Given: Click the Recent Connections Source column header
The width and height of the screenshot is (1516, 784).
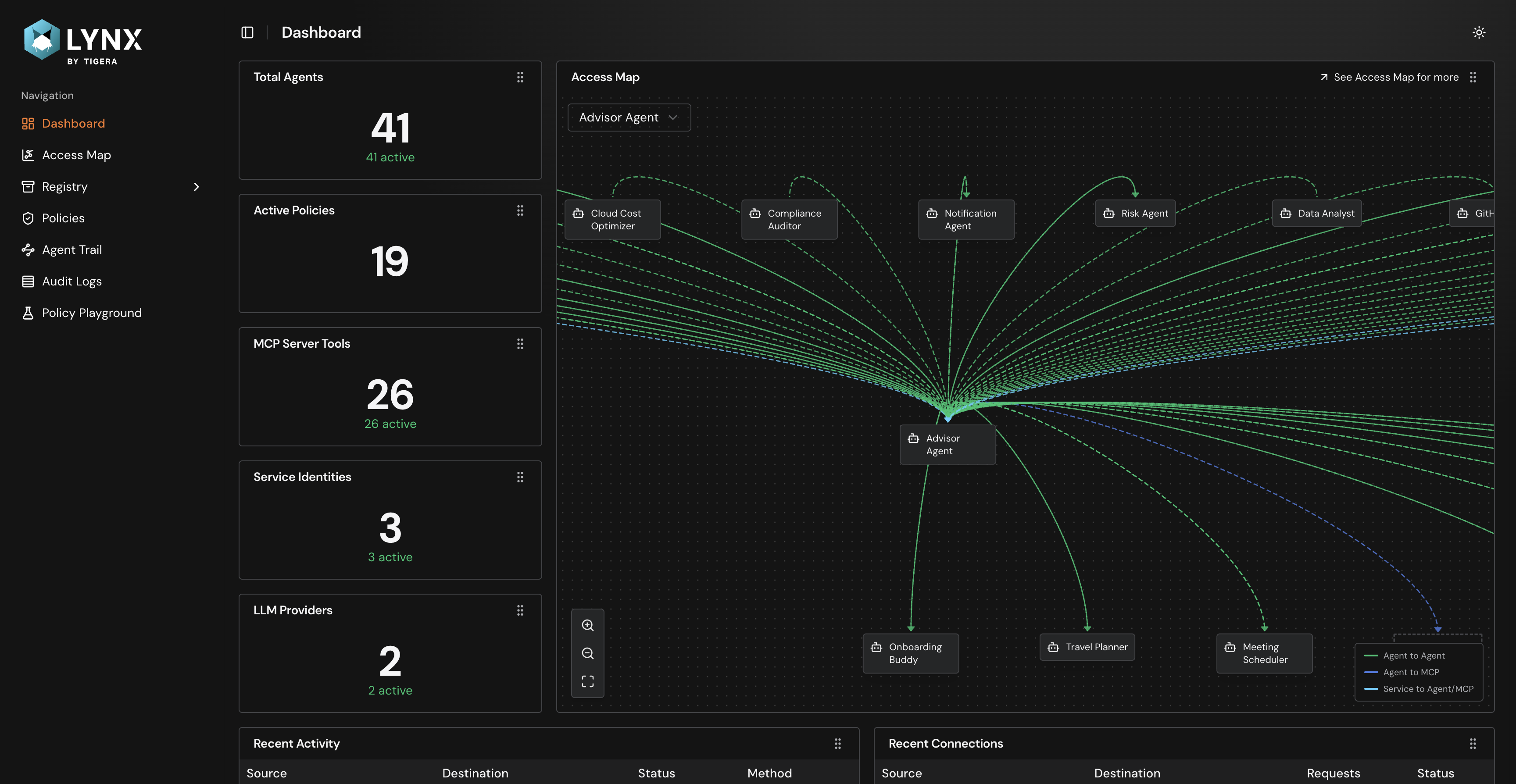Looking at the screenshot, I should (x=901, y=773).
